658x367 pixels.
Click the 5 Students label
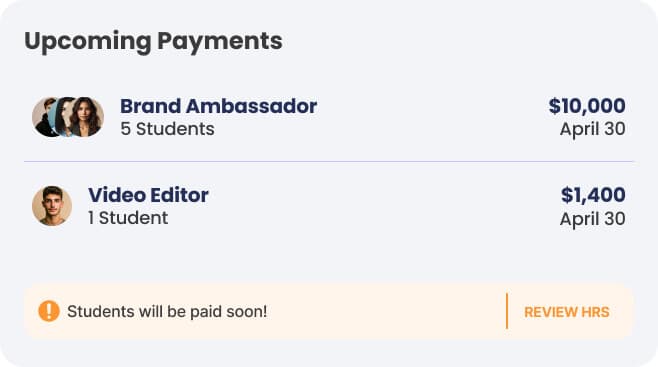point(167,129)
